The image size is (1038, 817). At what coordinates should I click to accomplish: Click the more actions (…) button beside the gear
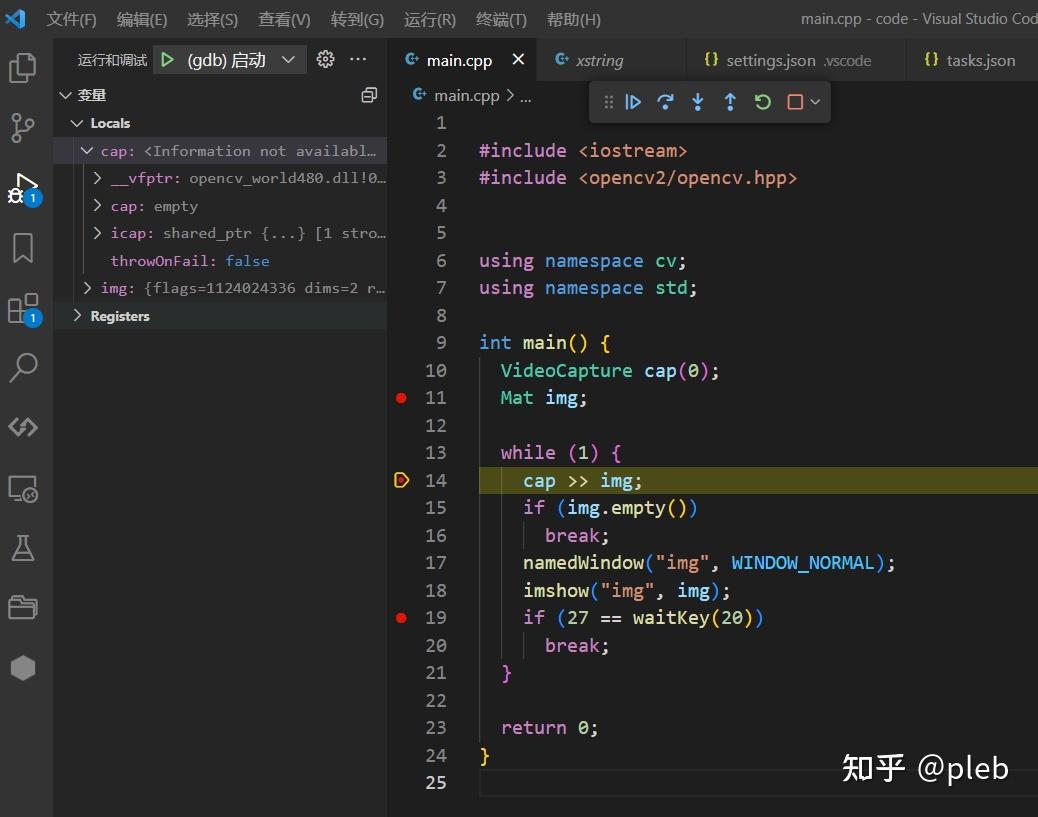coord(358,59)
